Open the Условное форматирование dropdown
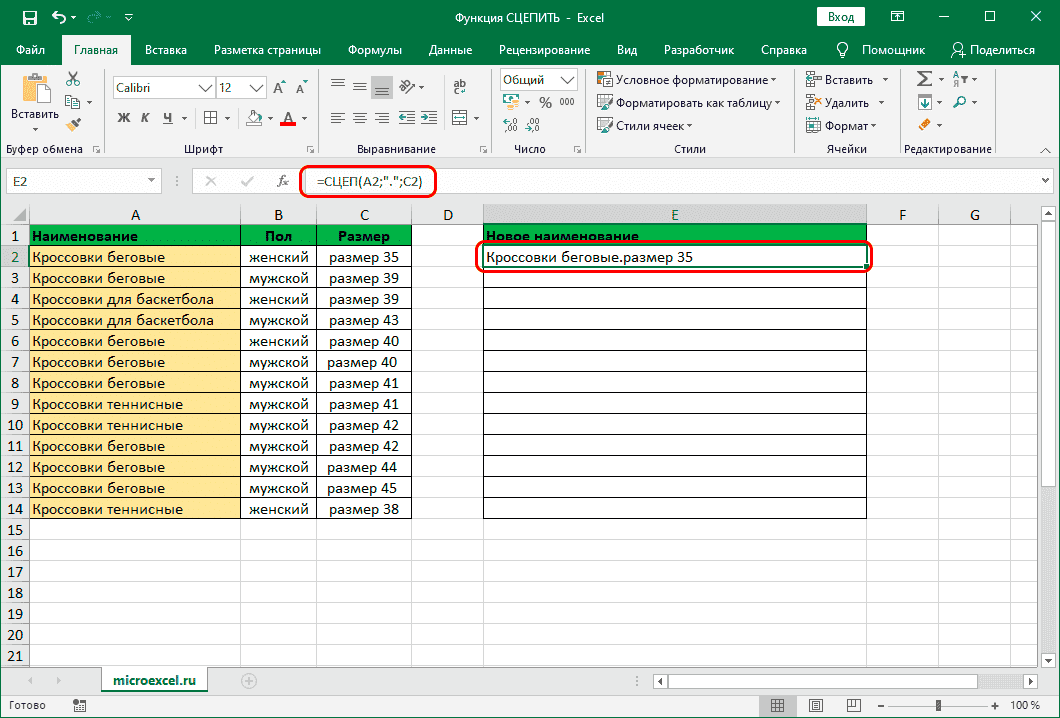 click(x=687, y=80)
